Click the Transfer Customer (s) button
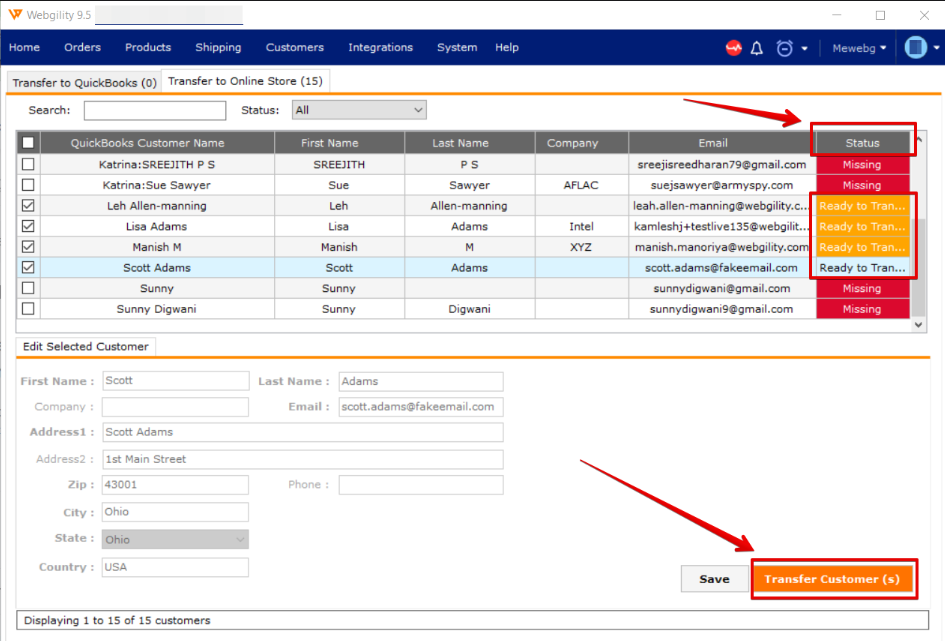The width and height of the screenshot is (945, 641). [x=832, y=579]
